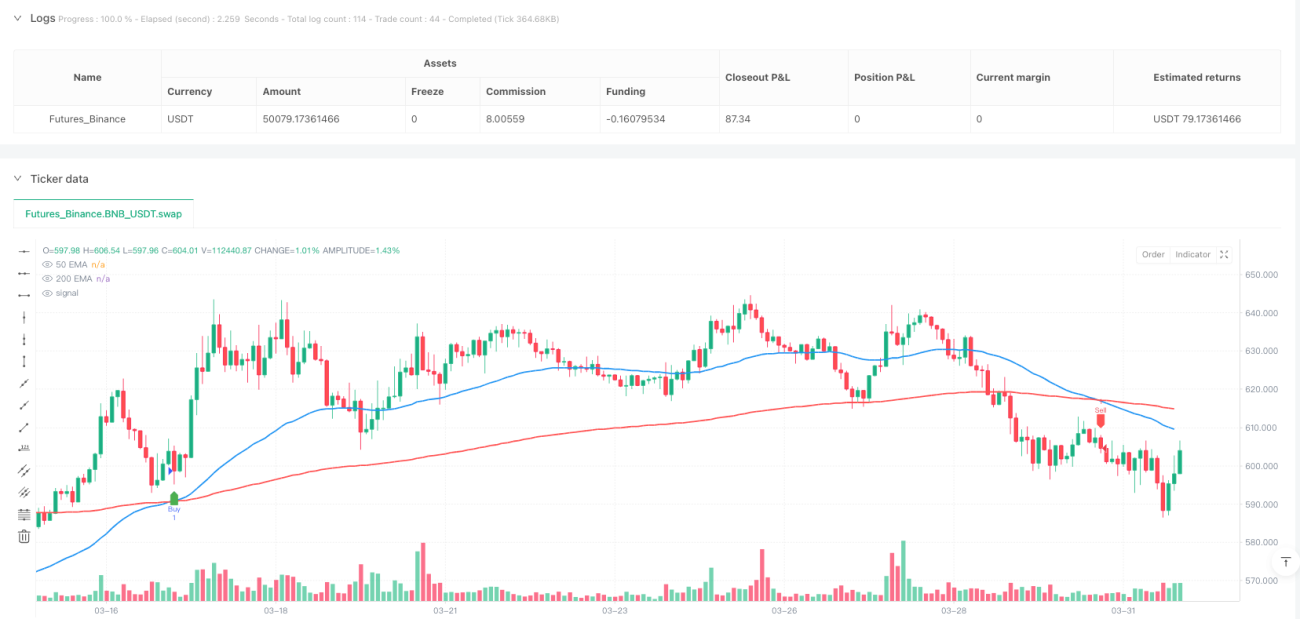Click the Futures_Binance name cell in the table

[87, 119]
